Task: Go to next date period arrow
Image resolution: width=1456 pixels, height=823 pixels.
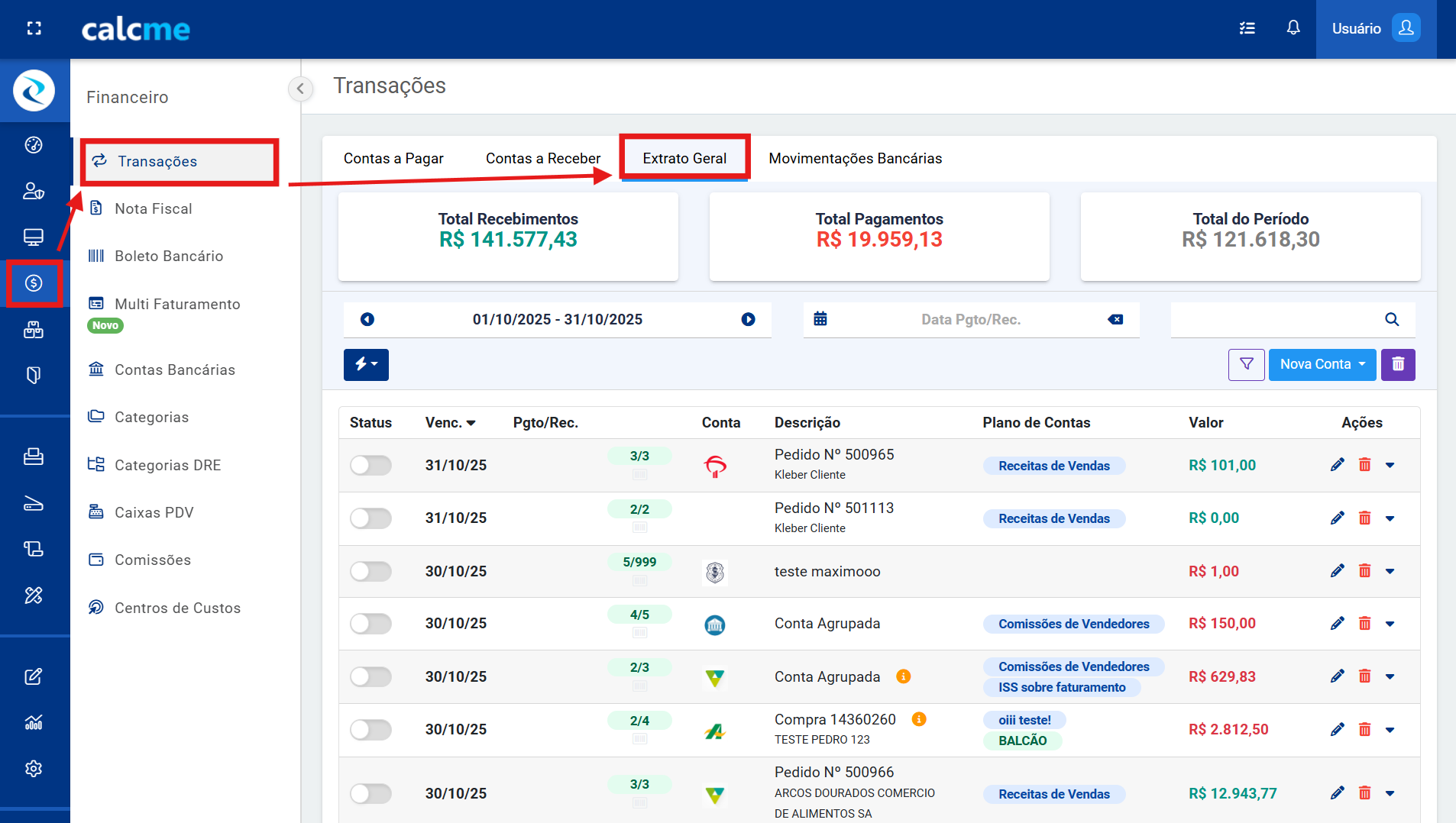Action: coord(748,319)
